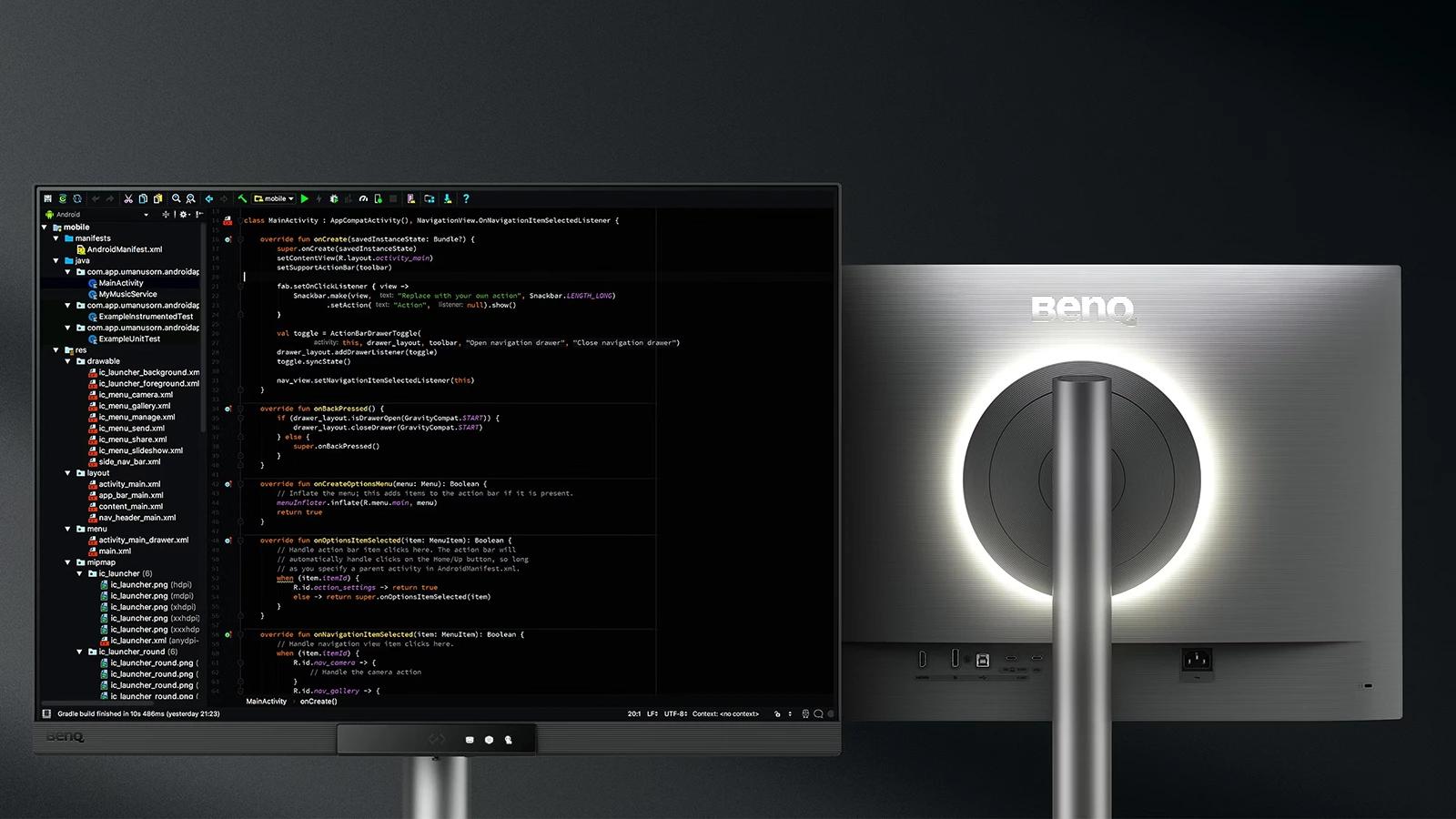The image size is (1456, 819).
Task: Click the Profiler gauge icon in the toolbar
Action: tap(361, 198)
